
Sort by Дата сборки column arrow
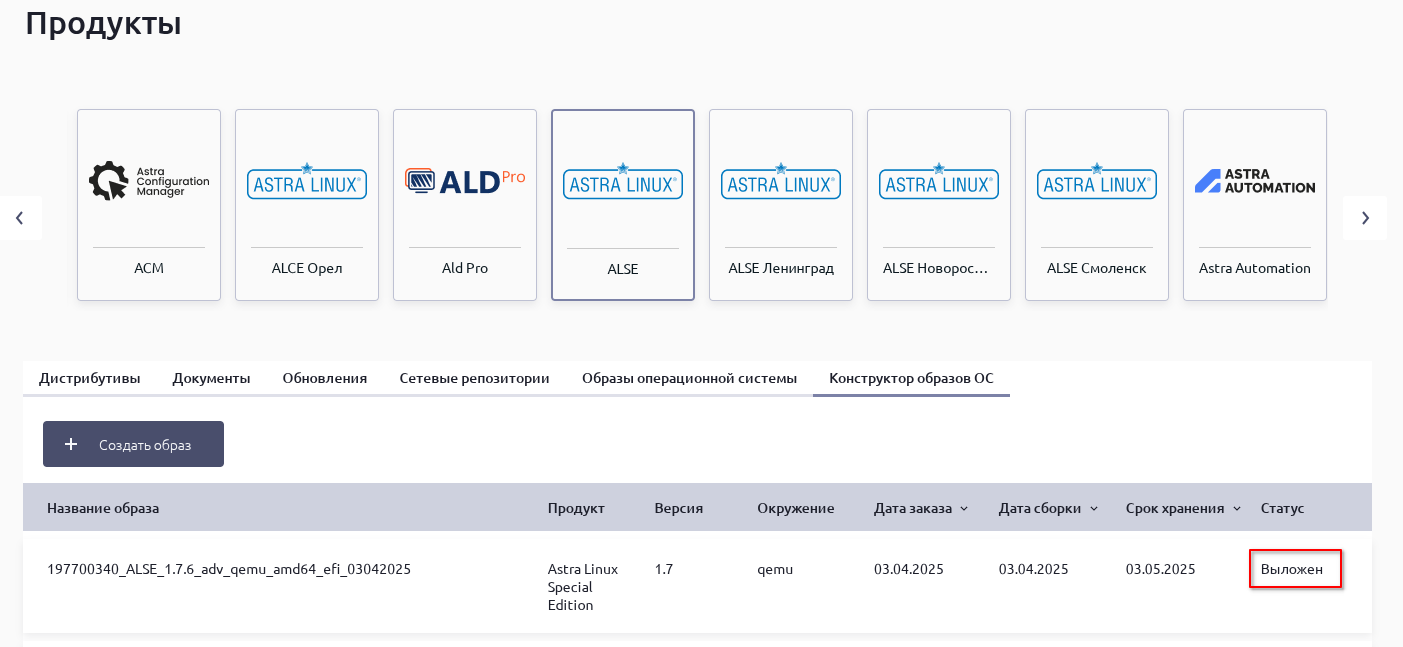(x=1094, y=509)
